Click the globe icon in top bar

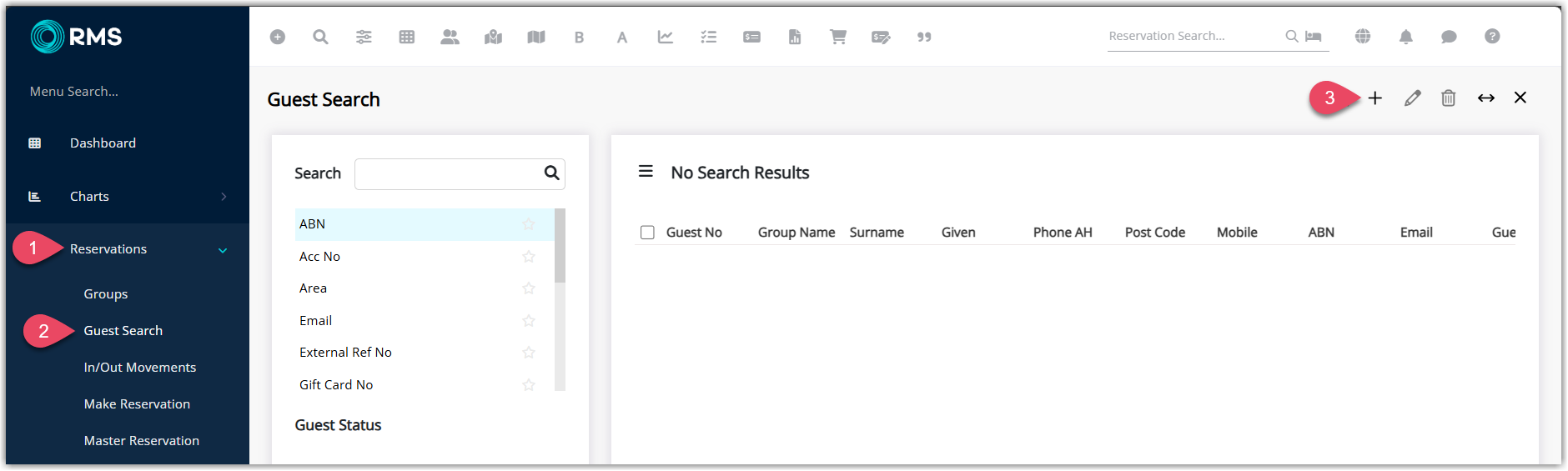coord(1363,36)
